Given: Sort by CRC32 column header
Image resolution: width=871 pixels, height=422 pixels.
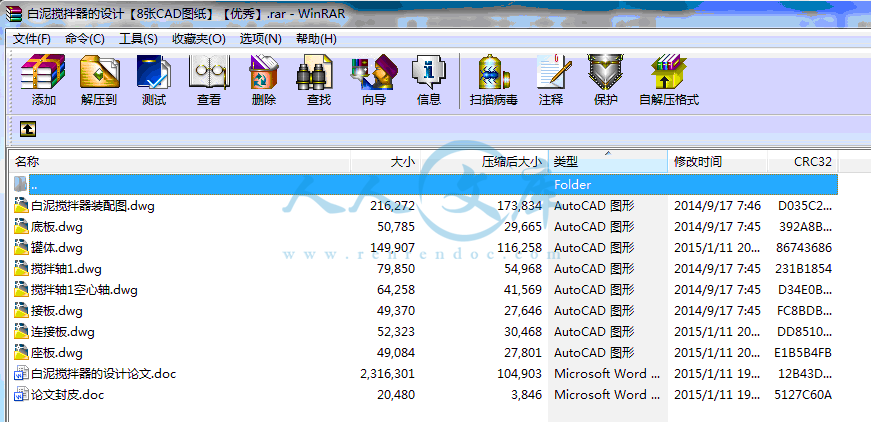Looking at the screenshot, I should [x=803, y=162].
